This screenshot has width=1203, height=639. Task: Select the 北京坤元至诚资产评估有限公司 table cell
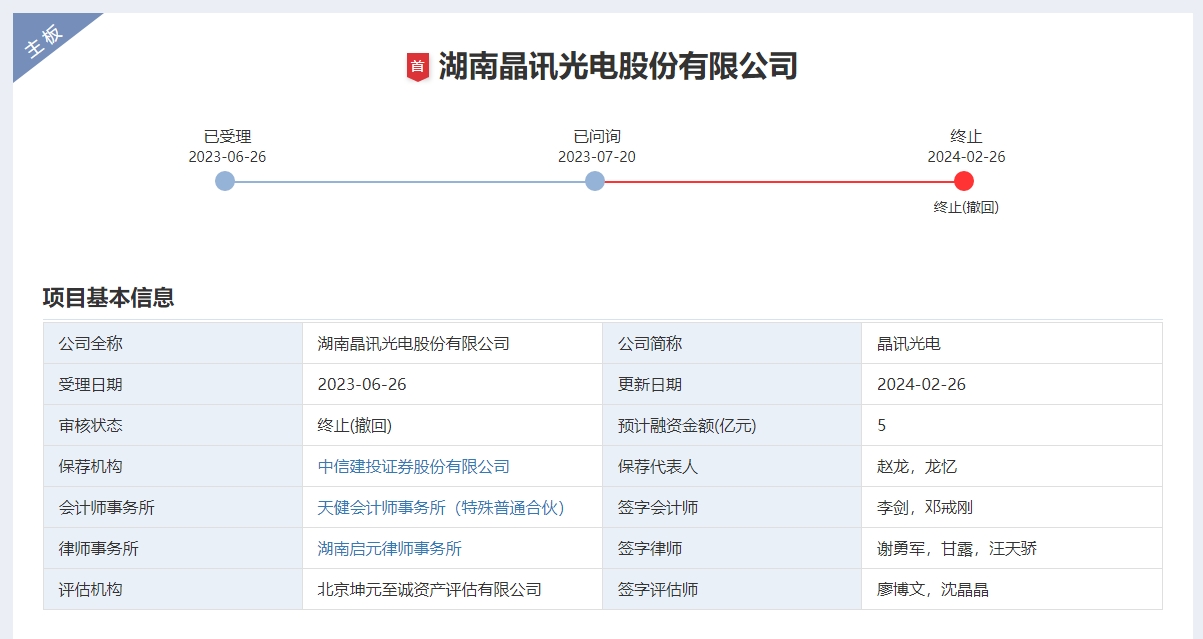click(x=429, y=590)
